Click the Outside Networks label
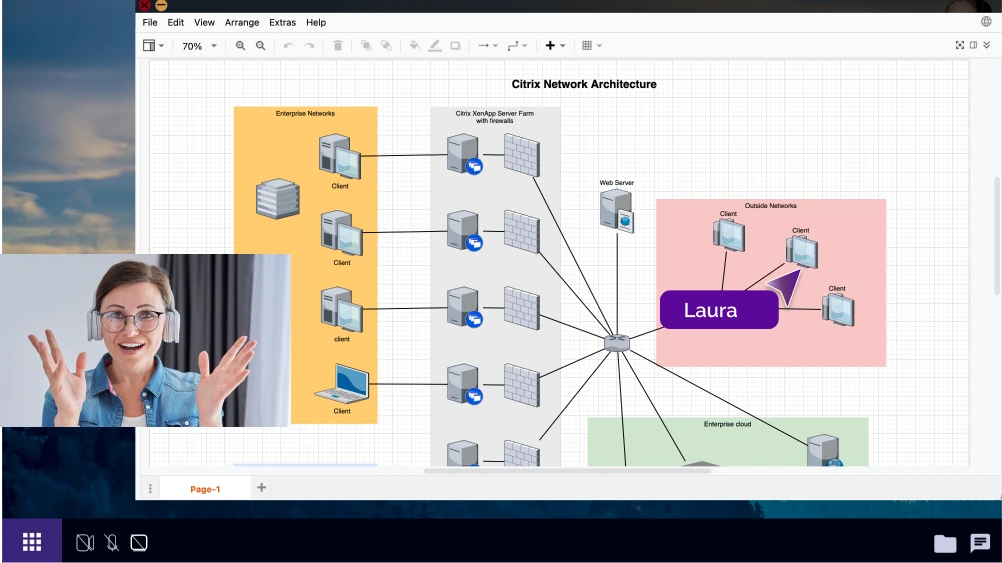 pyautogui.click(x=771, y=206)
